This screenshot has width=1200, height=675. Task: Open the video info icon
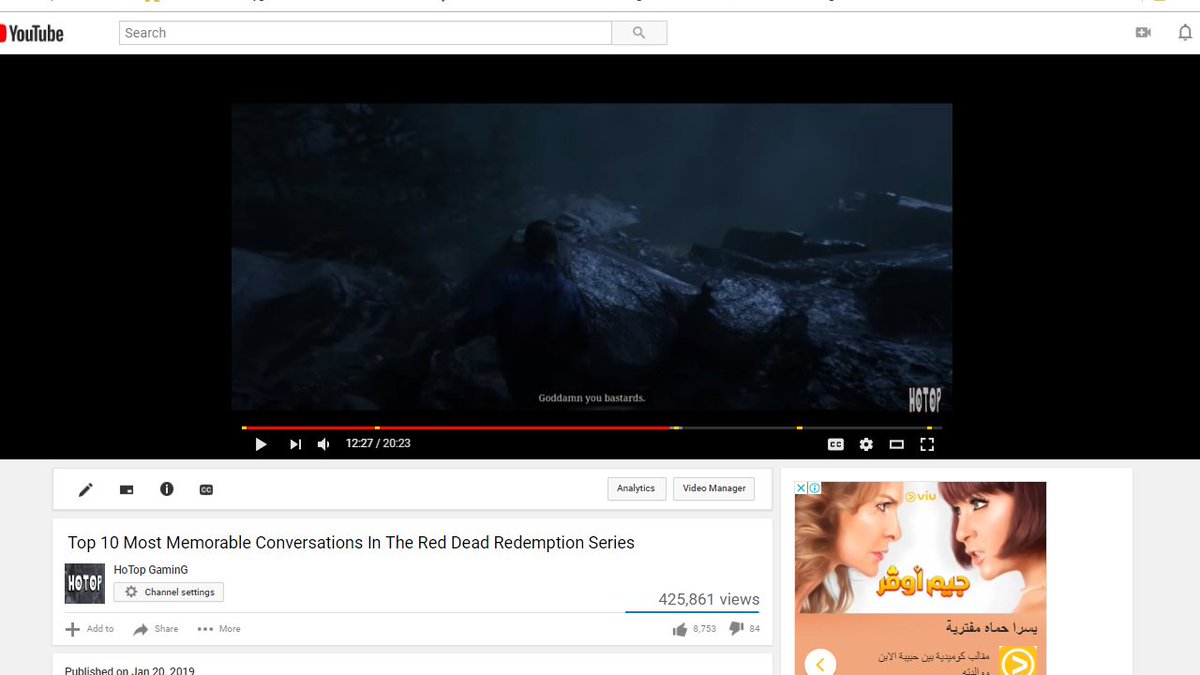tap(167, 489)
